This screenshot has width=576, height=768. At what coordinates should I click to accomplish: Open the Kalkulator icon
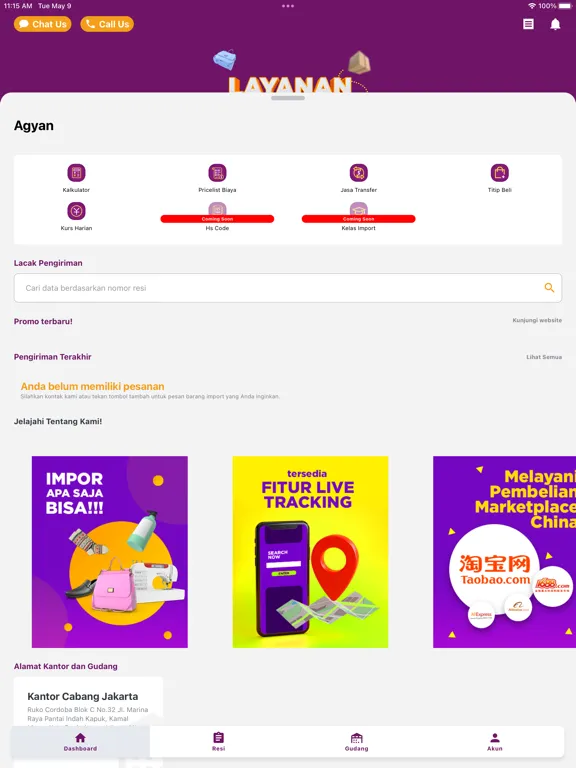76,173
